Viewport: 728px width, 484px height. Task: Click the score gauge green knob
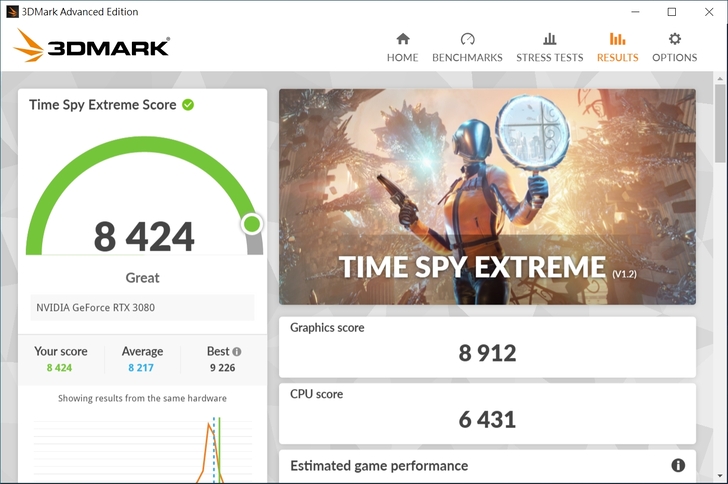[252, 224]
